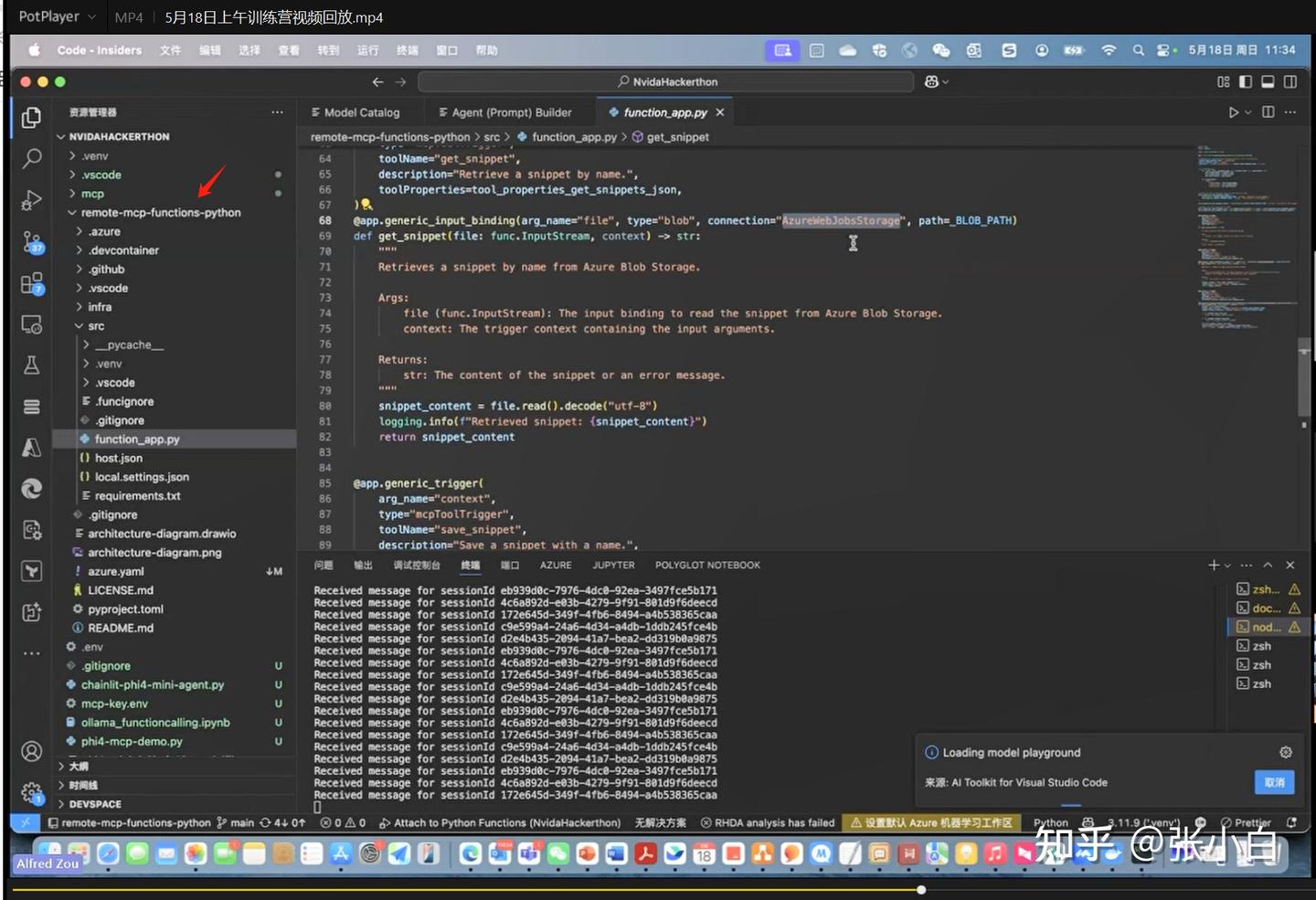Toggle the secondary sidebar layout button
Image resolution: width=1316 pixels, height=900 pixels.
pos(1290,82)
